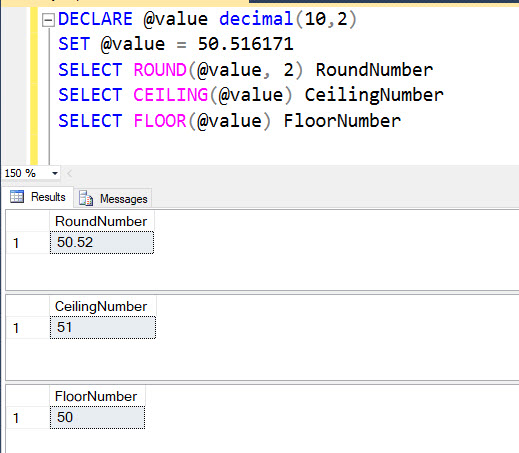Viewport: 519px width, 453px height.
Task: Select the 51 result cell
Action: [103, 327]
